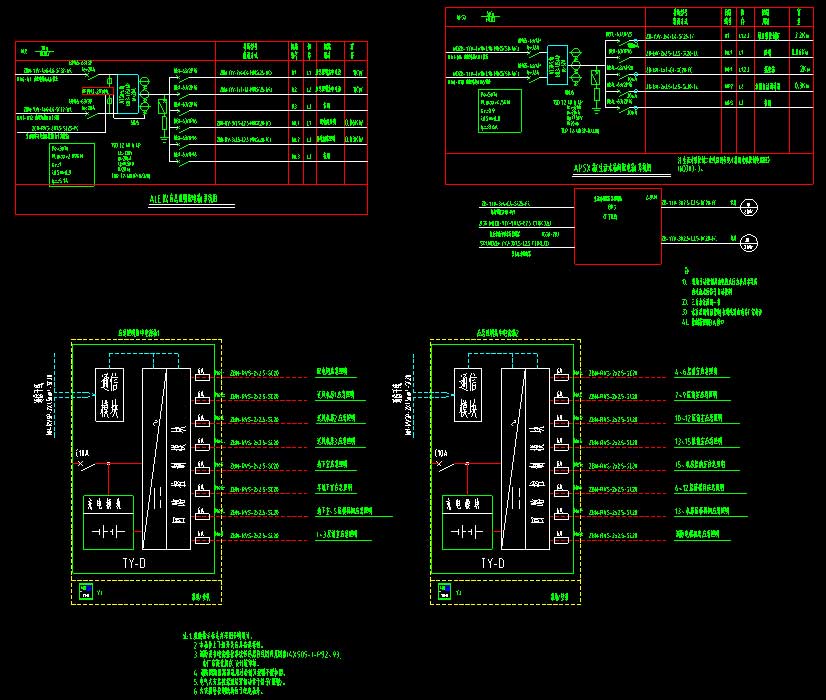Pick the cyan transfer switch block in APSX diagram
This screenshot has width=826, height=700.
point(557,65)
